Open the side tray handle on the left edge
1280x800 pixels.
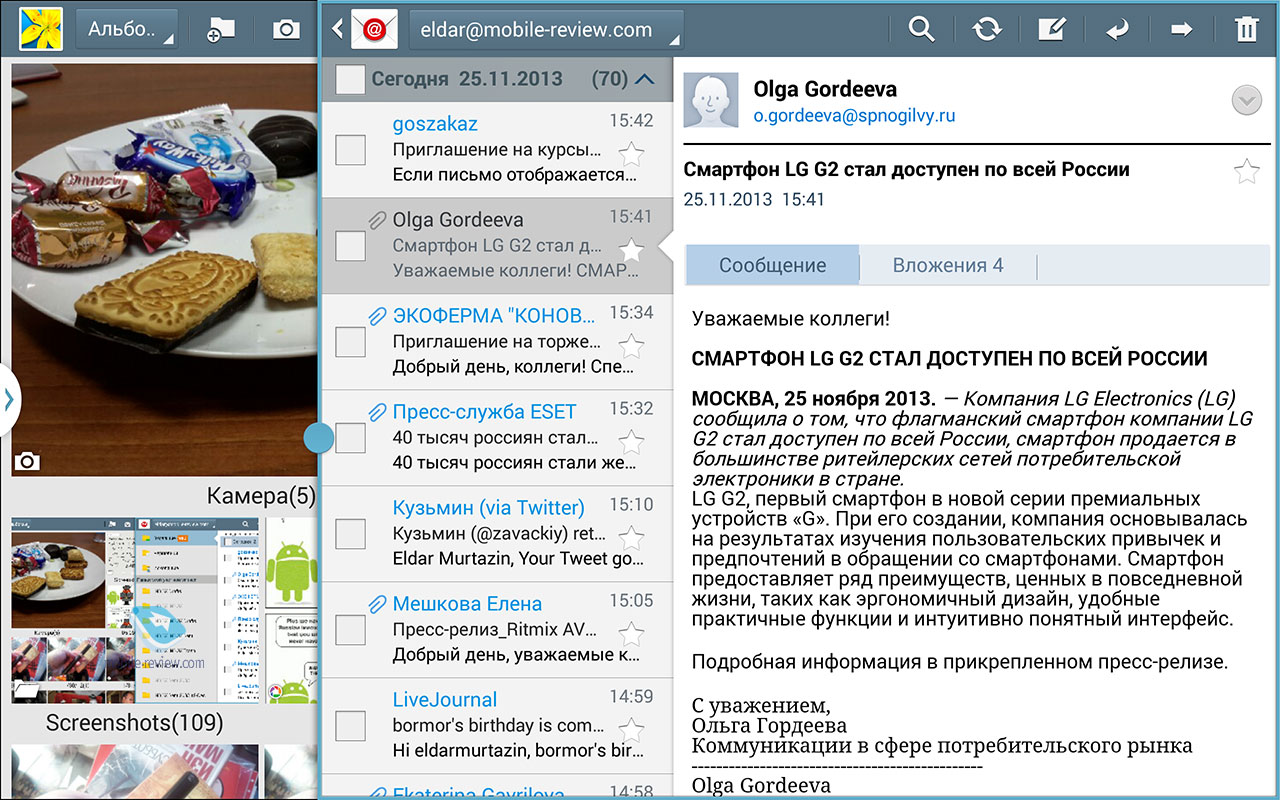(9, 399)
